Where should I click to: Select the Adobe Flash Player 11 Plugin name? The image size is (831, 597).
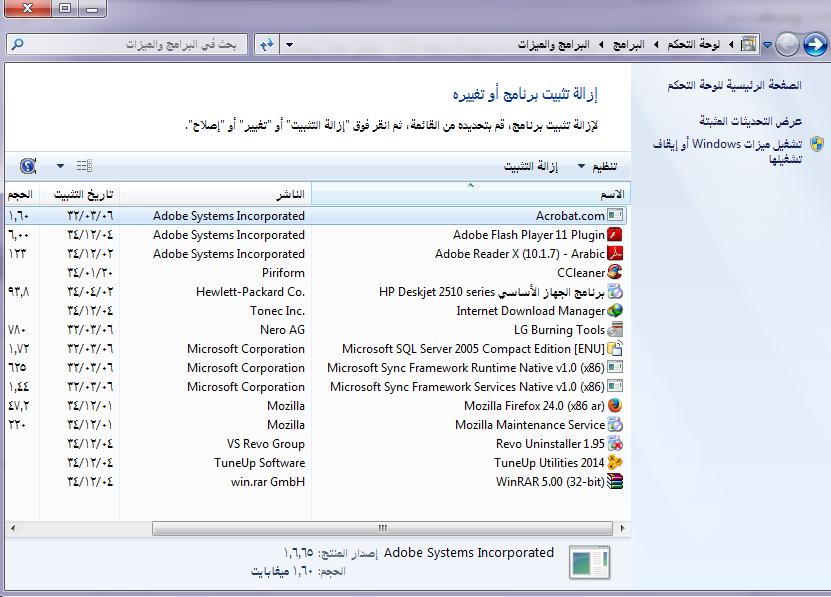(x=528, y=235)
